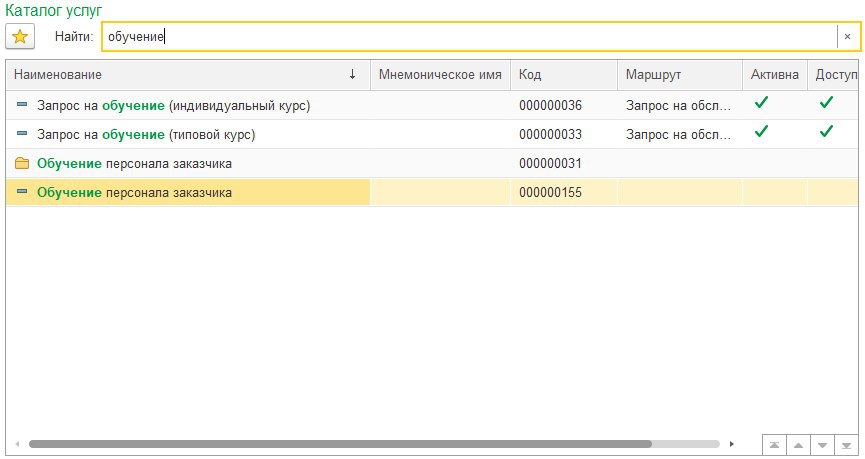Add to favorites with the star button
The image size is (865, 459).
(x=20, y=37)
